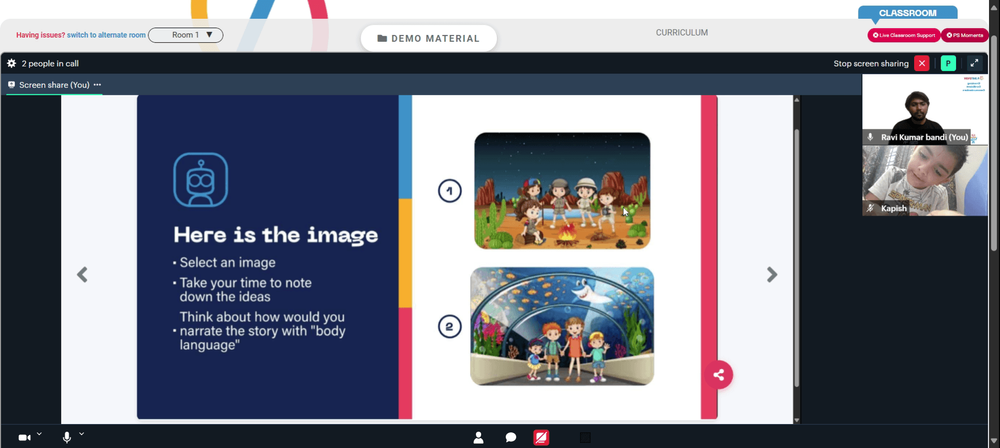The height and width of the screenshot is (448, 1000).
Task: Click the "Here is the image" heading
Action: coord(276,234)
